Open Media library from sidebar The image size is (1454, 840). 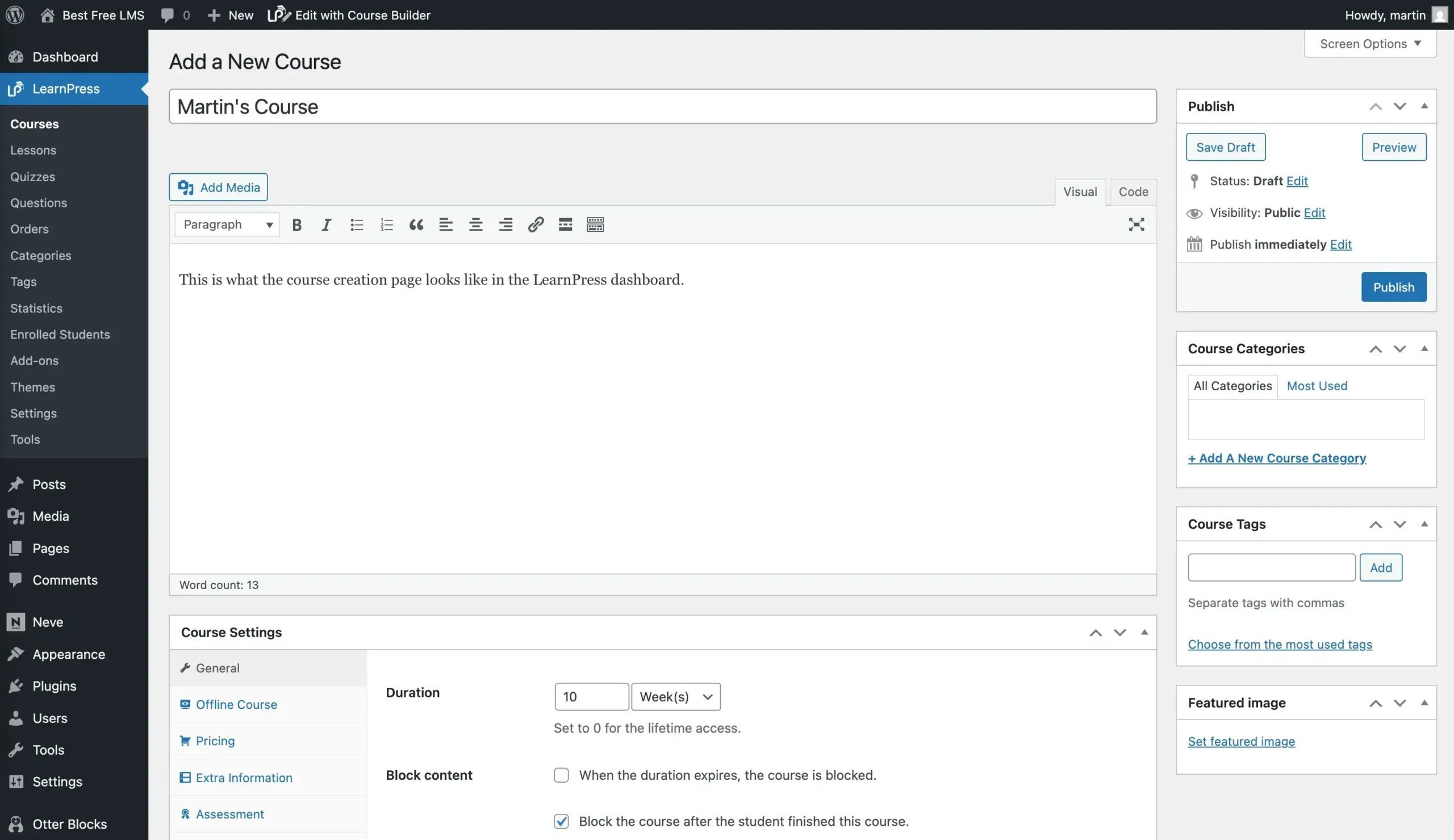point(74,516)
